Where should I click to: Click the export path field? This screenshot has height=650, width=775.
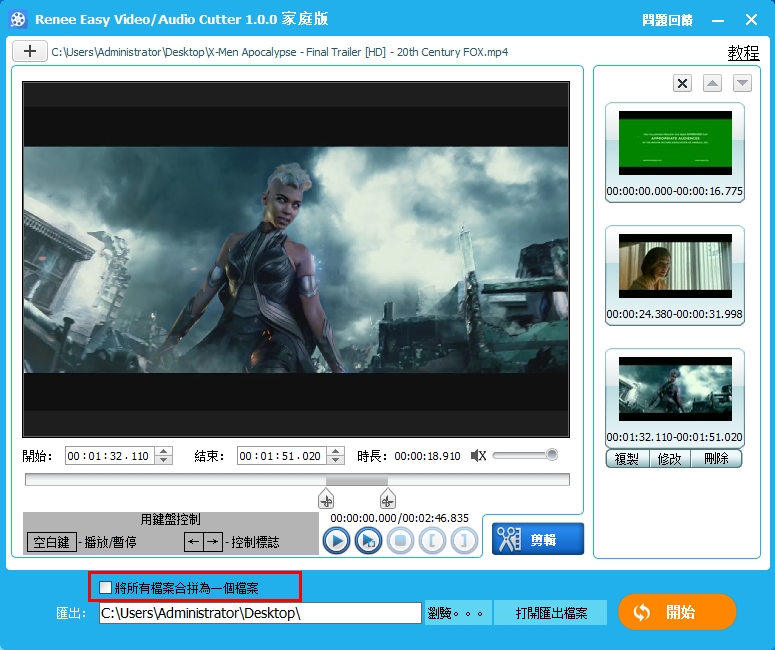[260, 613]
